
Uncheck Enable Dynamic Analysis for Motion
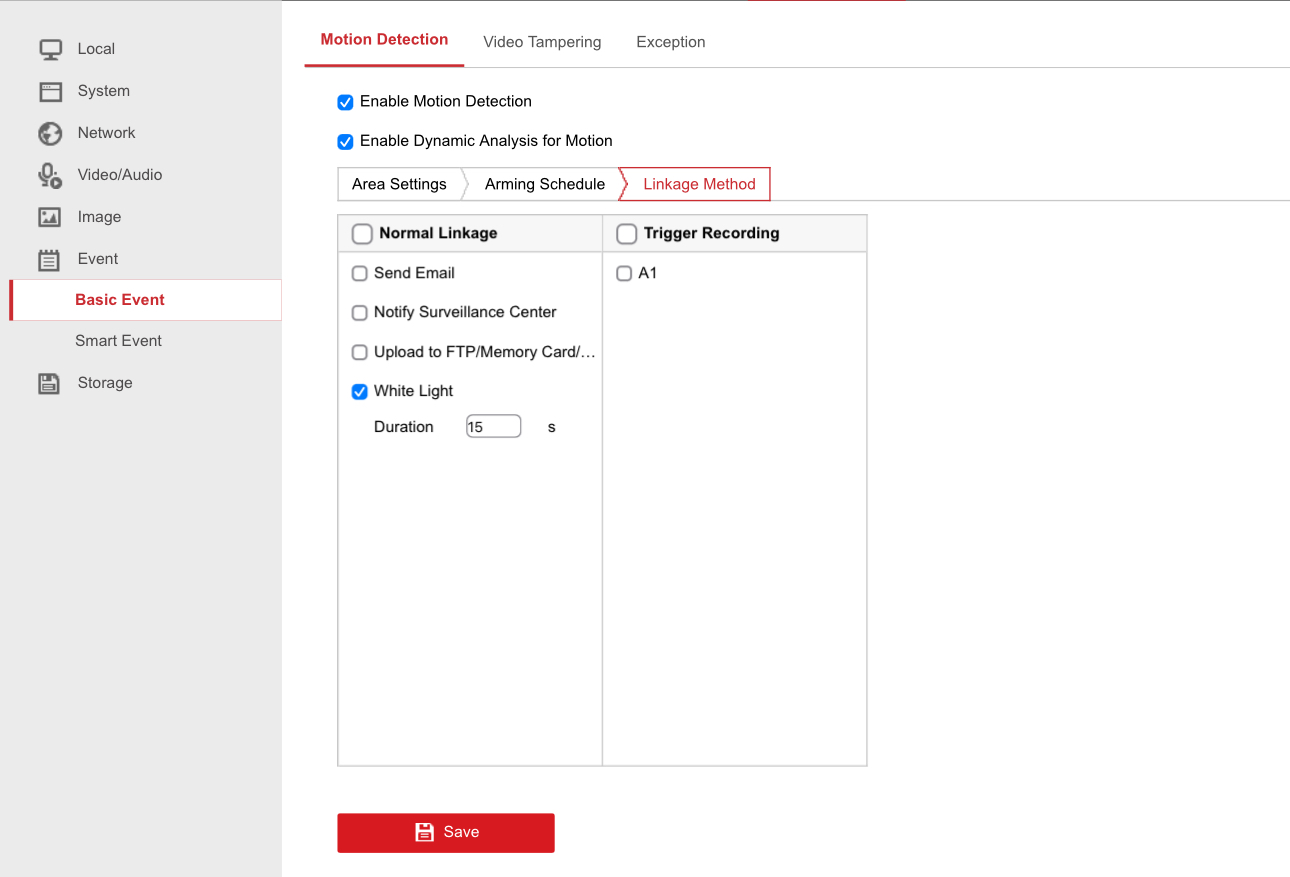[x=345, y=142]
